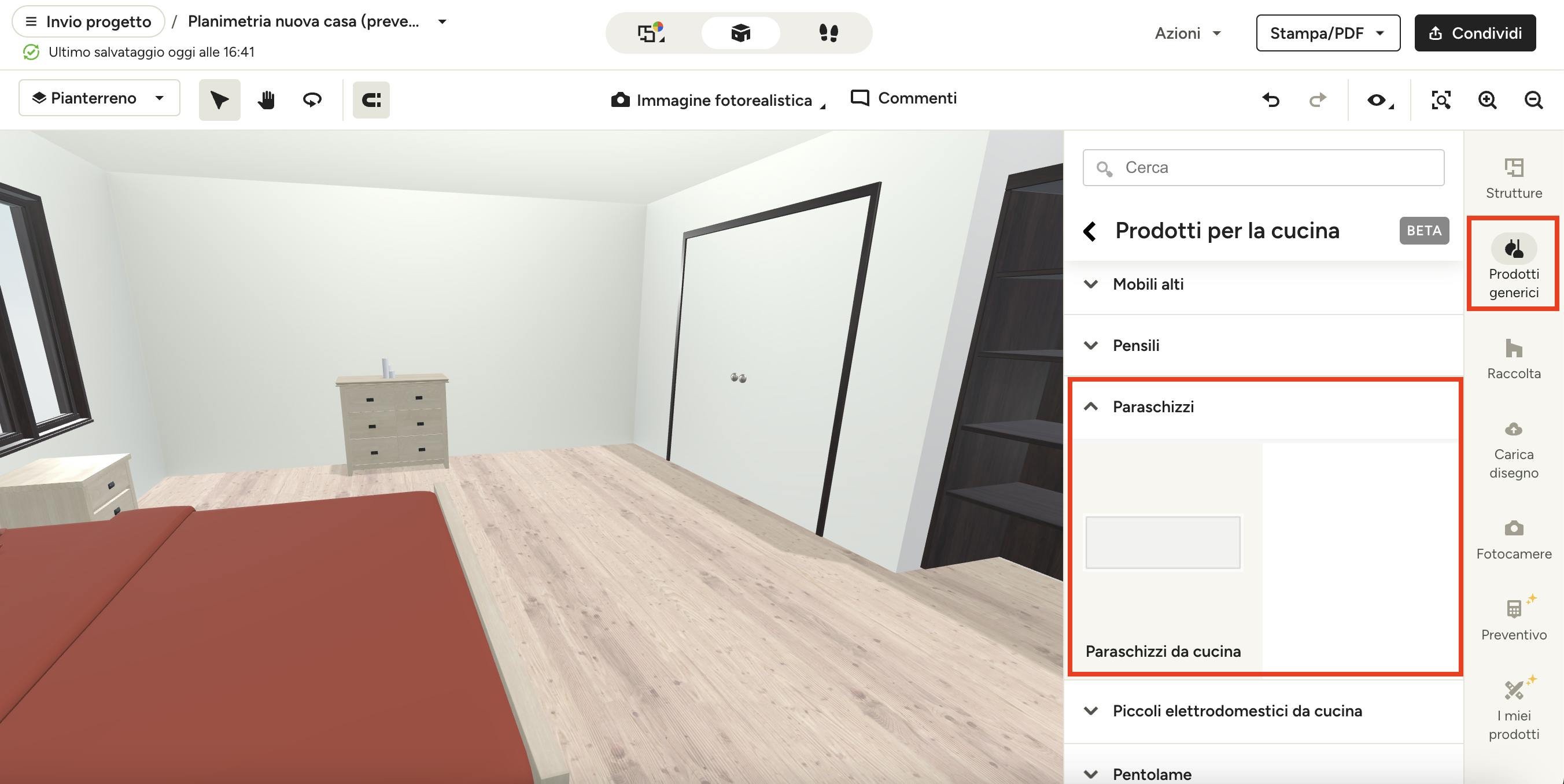The width and height of the screenshot is (1564, 784).
Task: Activate the hand pan tool
Action: pyautogui.click(x=266, y=99)
